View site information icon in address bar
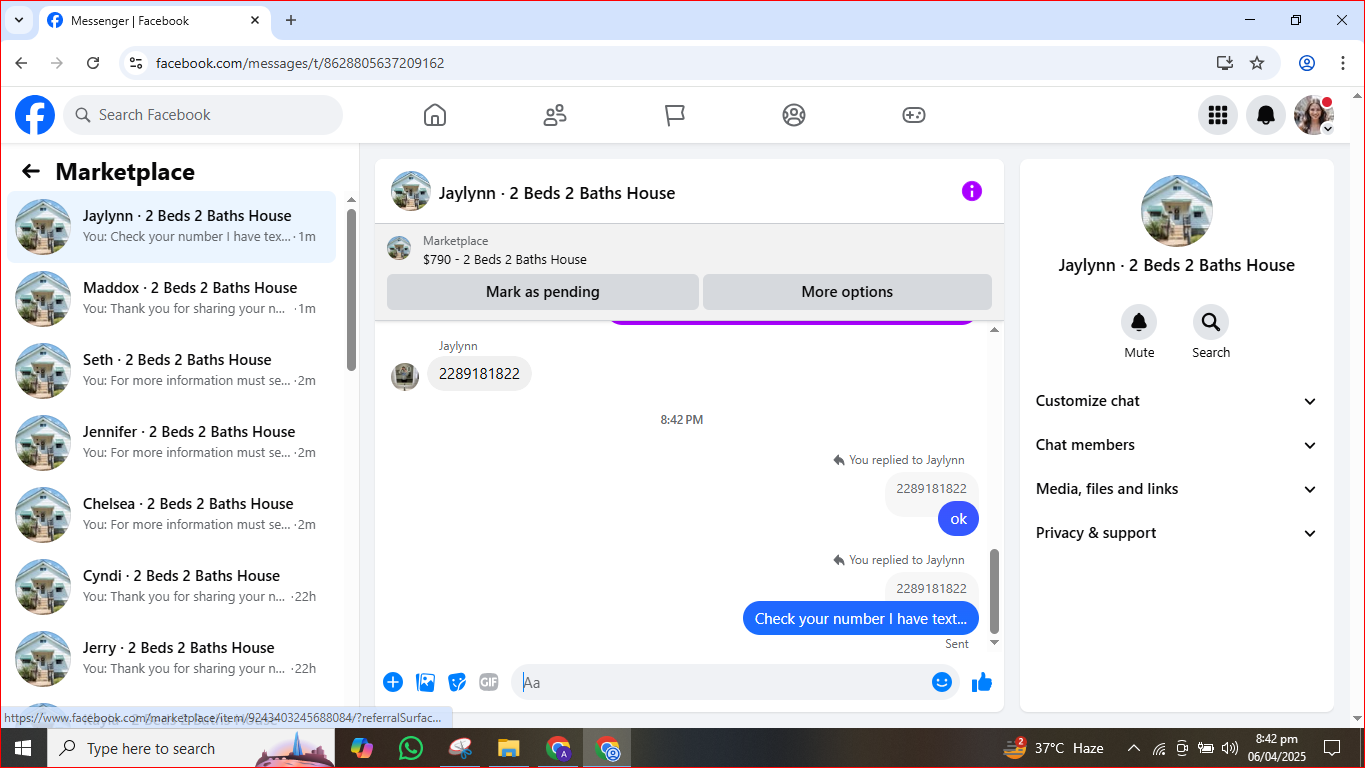Viewport: 1365px width, 768px height. point(136,63)
